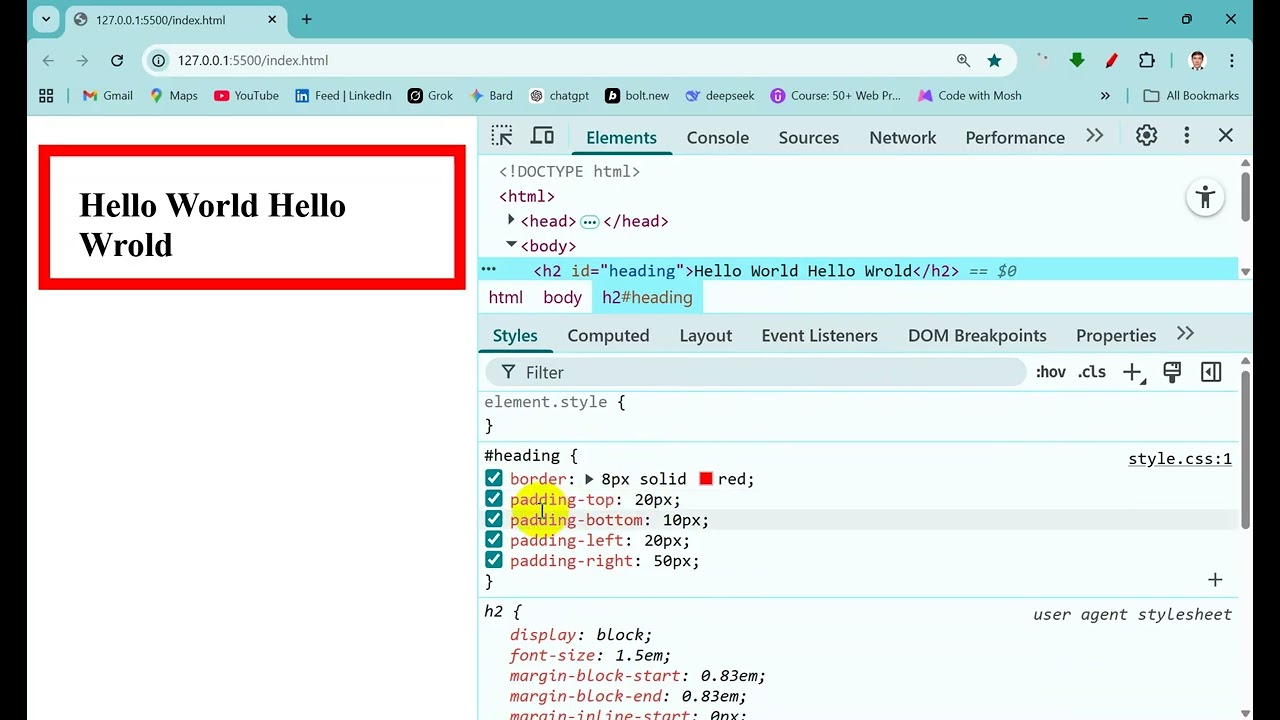Open the Chrome profile avatar

click(1197, 60)
